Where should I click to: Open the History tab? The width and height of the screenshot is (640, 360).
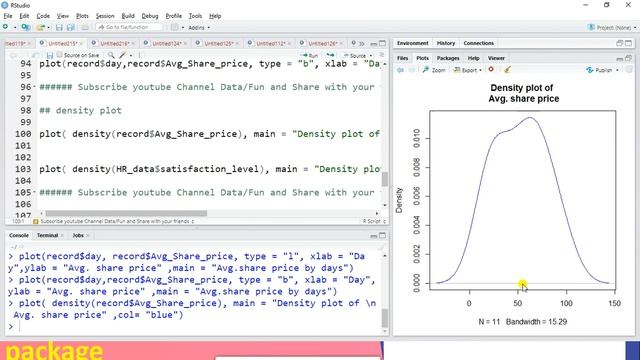(446, 43)
